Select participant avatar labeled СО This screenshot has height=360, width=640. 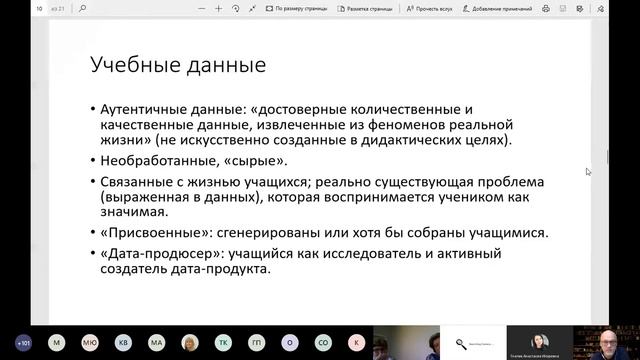point(323,343)
